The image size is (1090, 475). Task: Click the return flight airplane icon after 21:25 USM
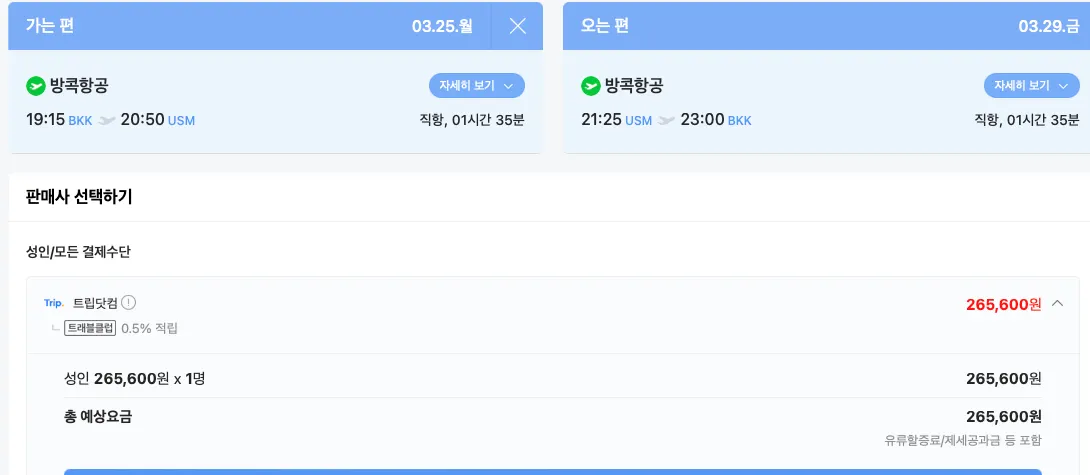point(666,121)
